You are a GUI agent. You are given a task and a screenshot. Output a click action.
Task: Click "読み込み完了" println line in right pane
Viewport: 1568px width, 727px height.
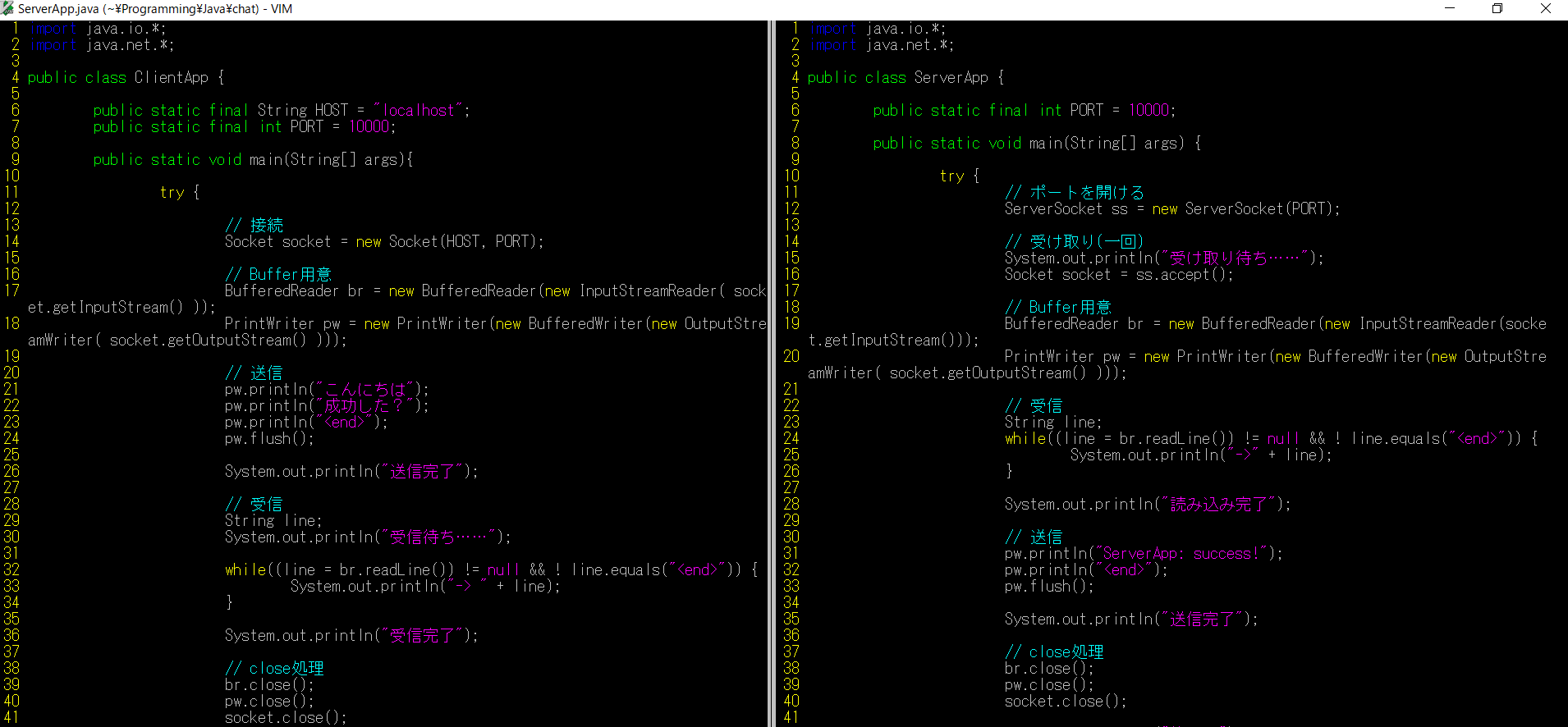1147,505
